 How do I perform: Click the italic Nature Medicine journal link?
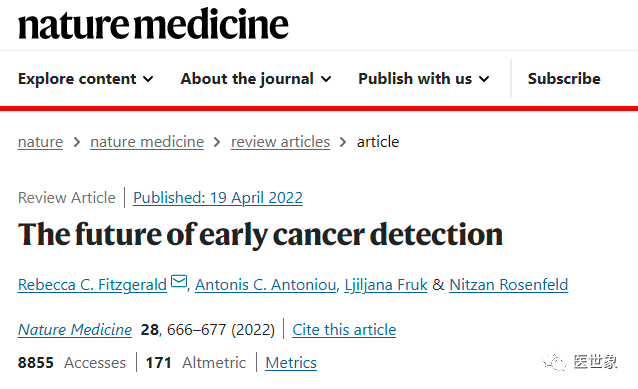coord(75,330)
